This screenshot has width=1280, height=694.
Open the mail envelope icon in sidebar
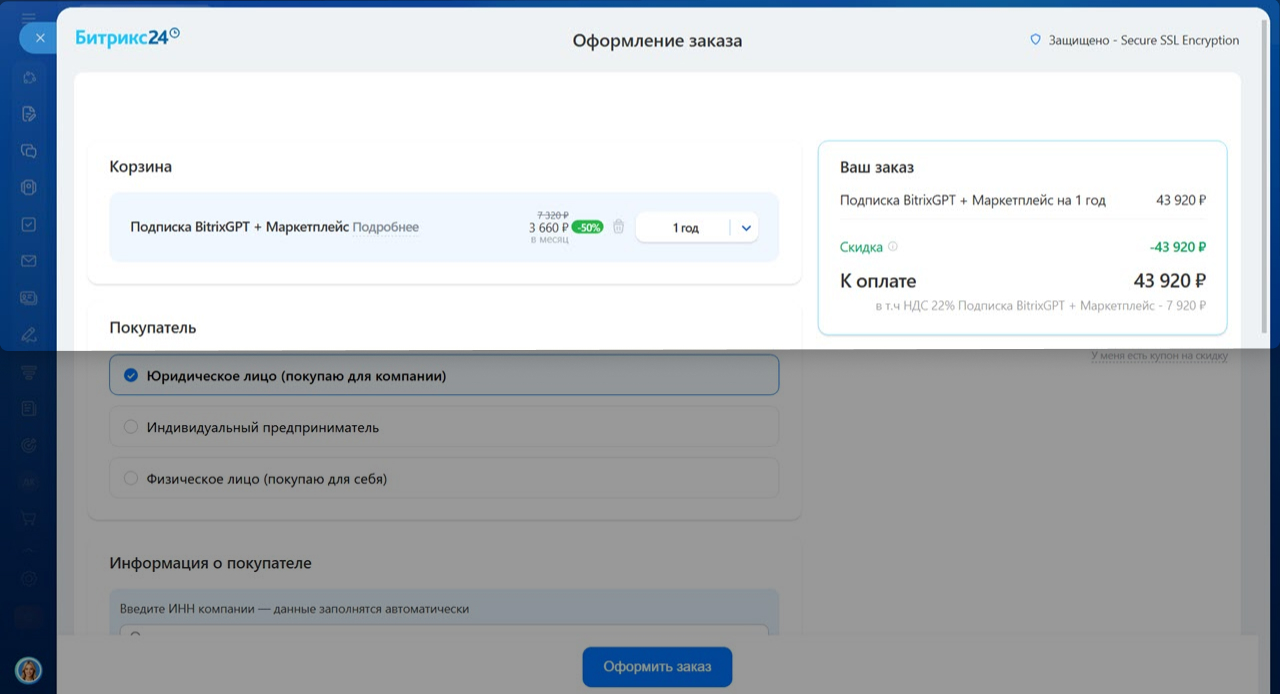click(x=29, y=261)
